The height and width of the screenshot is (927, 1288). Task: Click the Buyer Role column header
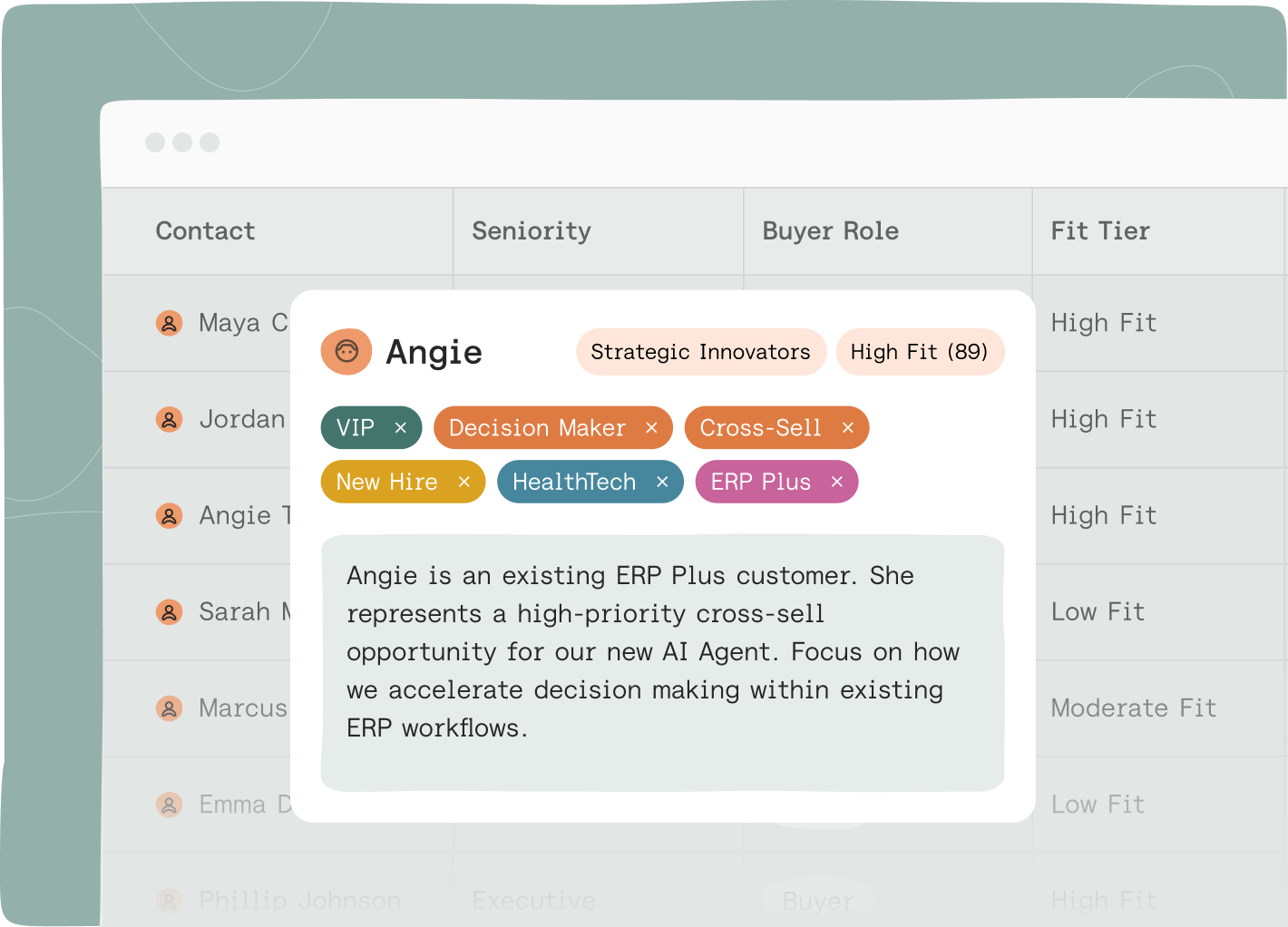tap(830, 231)
